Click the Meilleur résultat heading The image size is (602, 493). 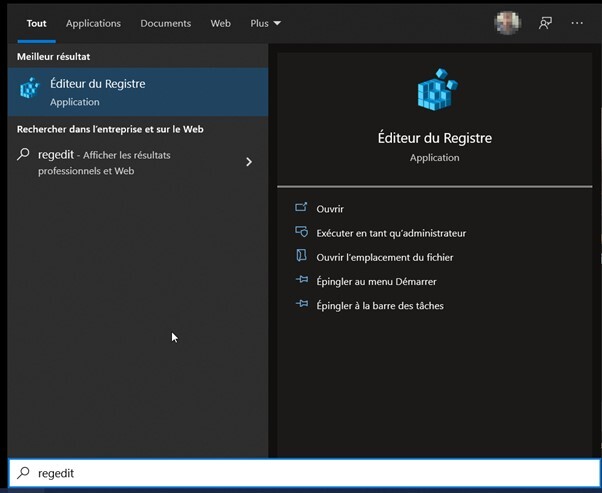pos(54,57)
